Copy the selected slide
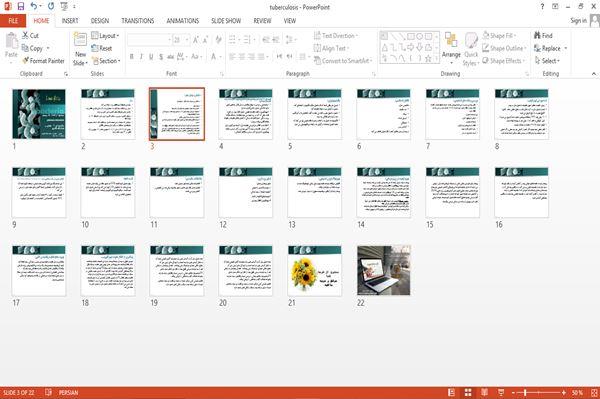 click(x=33, y=48)
